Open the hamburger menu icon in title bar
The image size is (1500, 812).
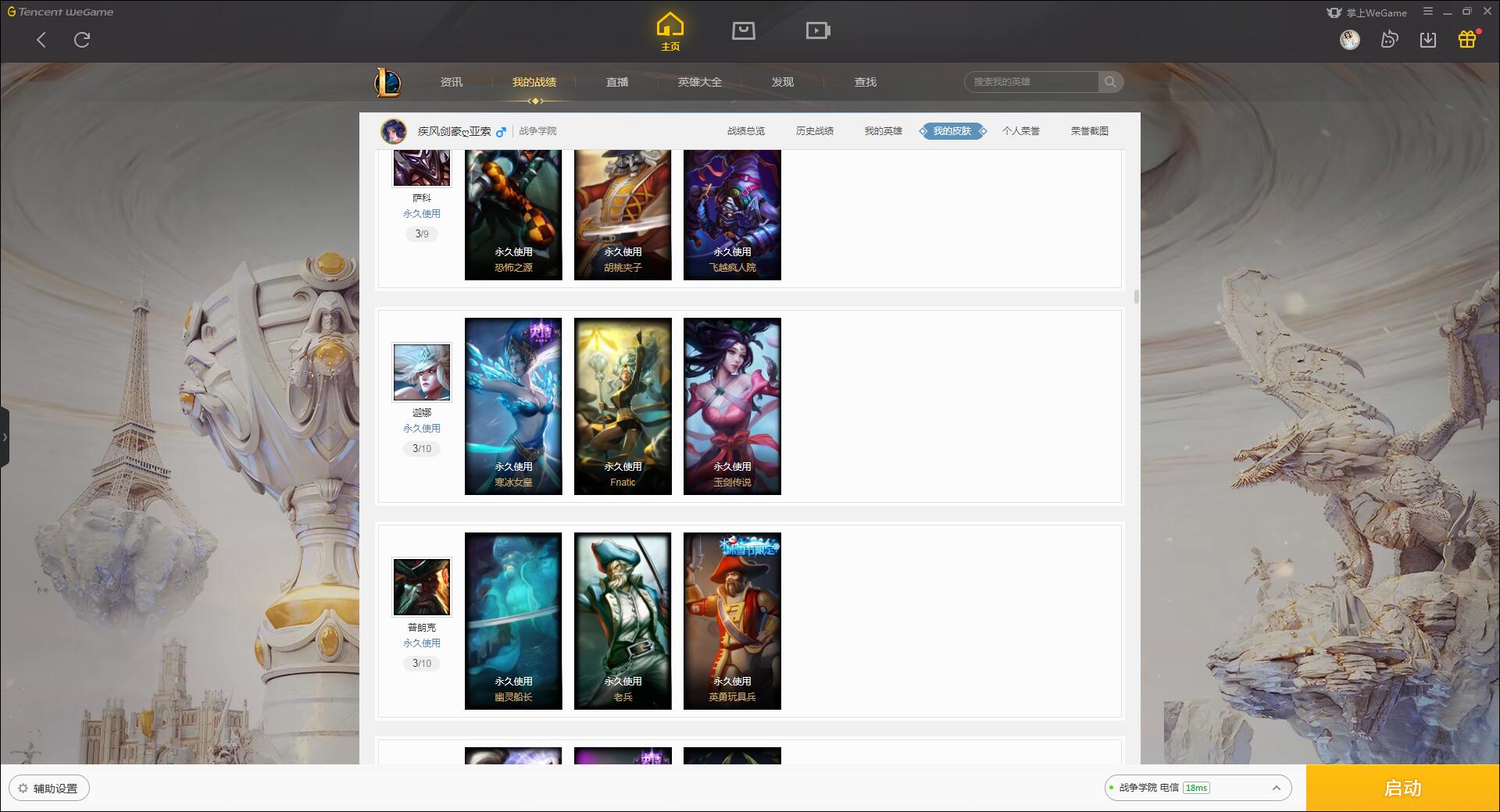[x=1428, y=12]
